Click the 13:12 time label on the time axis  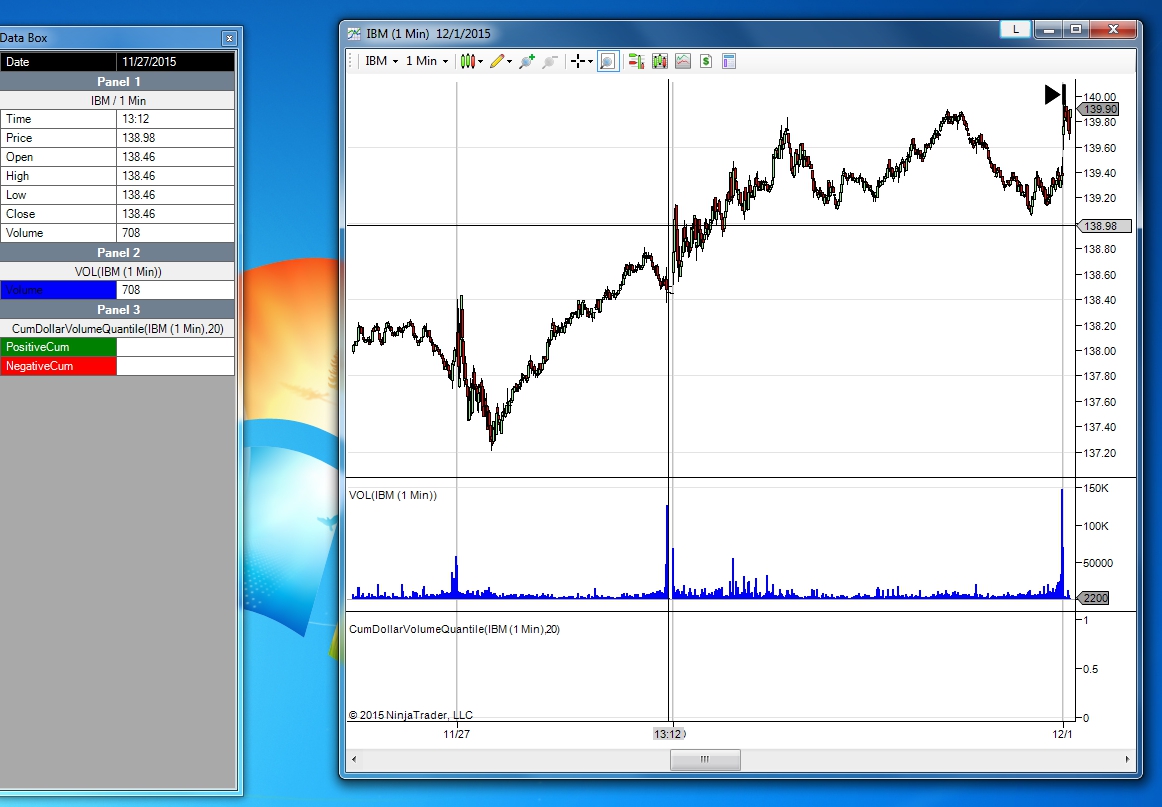pyautogui.click(x=668, y=734)
